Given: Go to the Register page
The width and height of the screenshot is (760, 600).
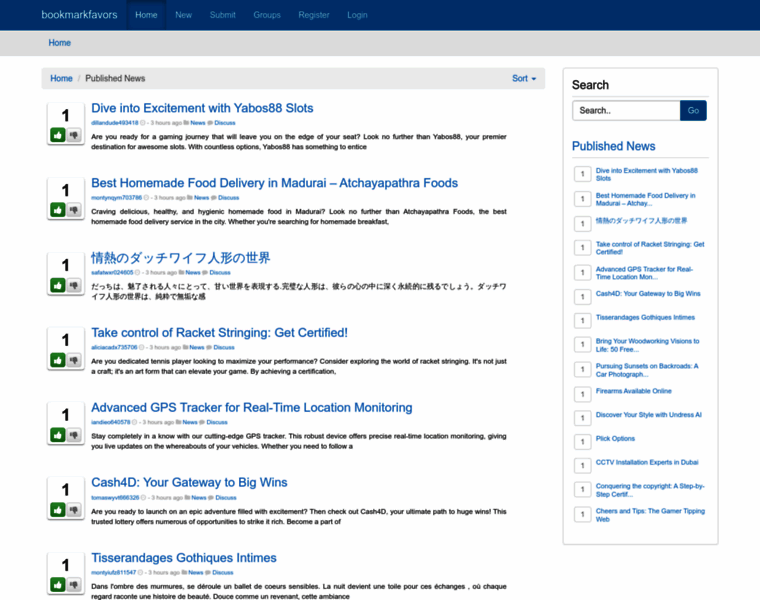Looking at the screenshot, I should point(314,15).
